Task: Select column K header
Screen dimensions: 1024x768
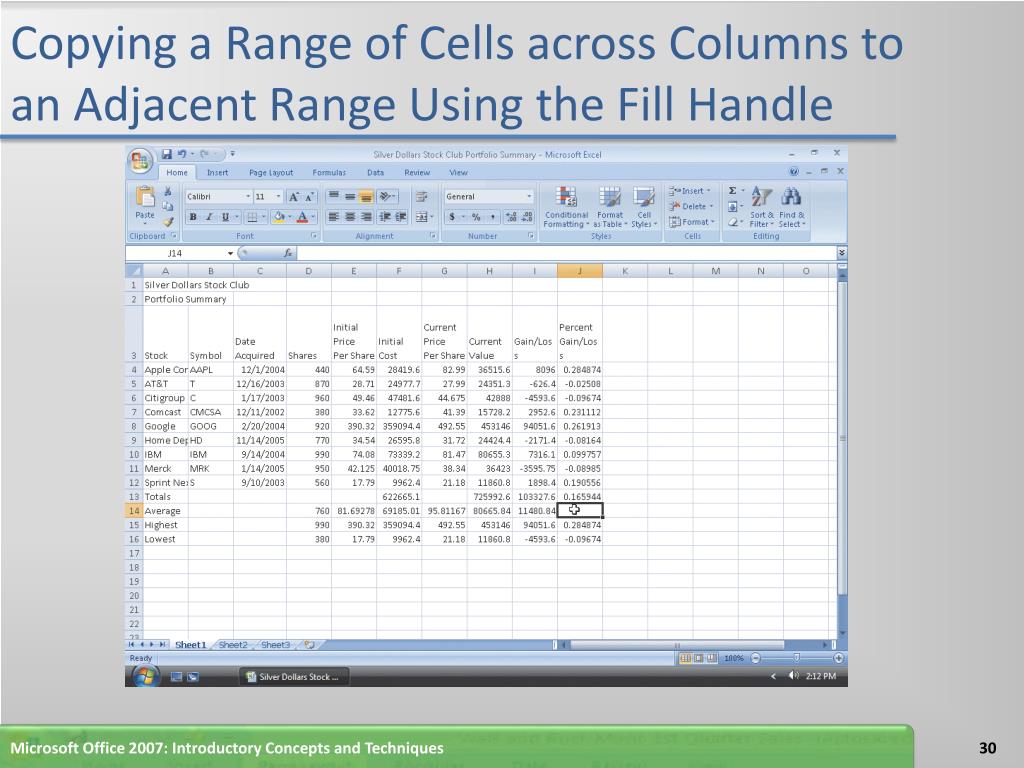Action: click(x=625, y=270)
